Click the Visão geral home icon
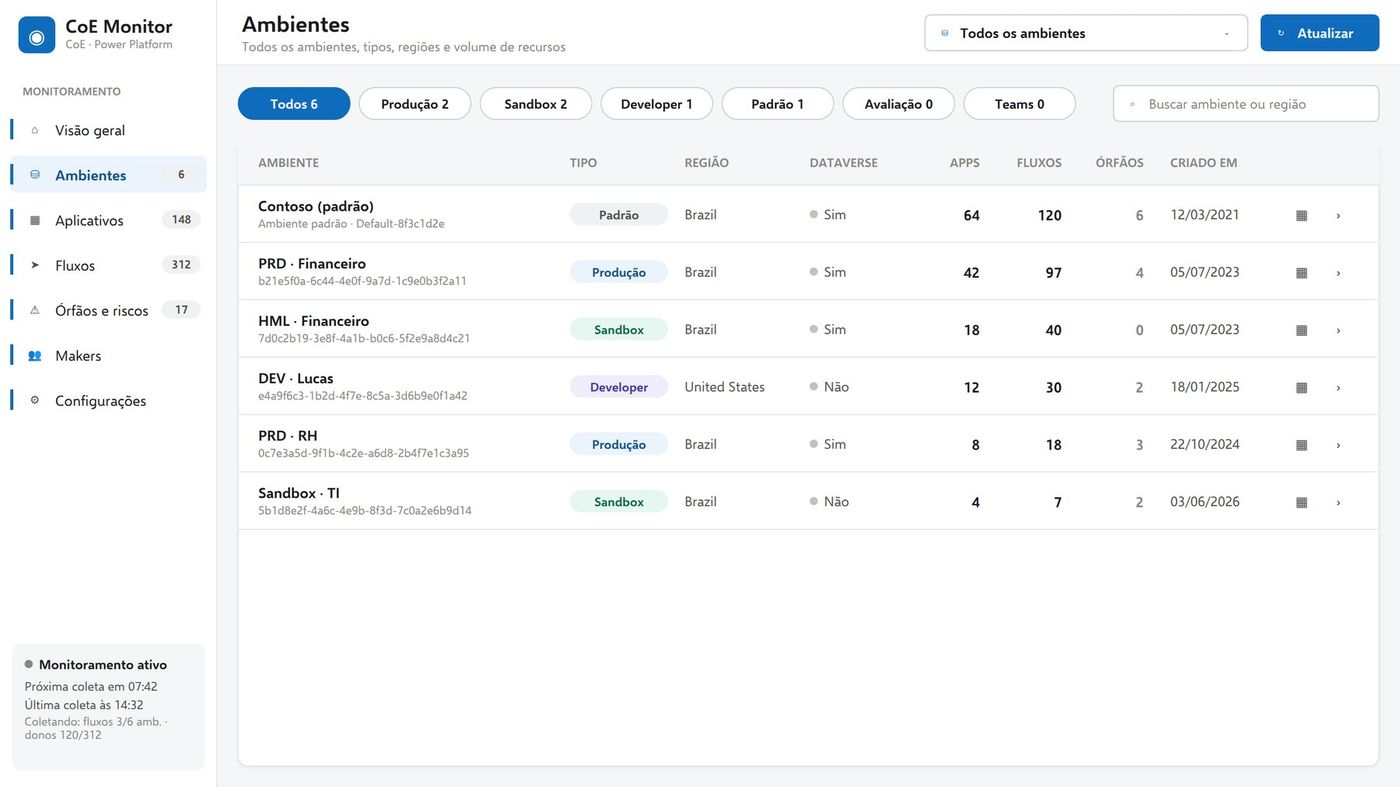Viewport: 1400px width, 787px height. click(35, 130)
